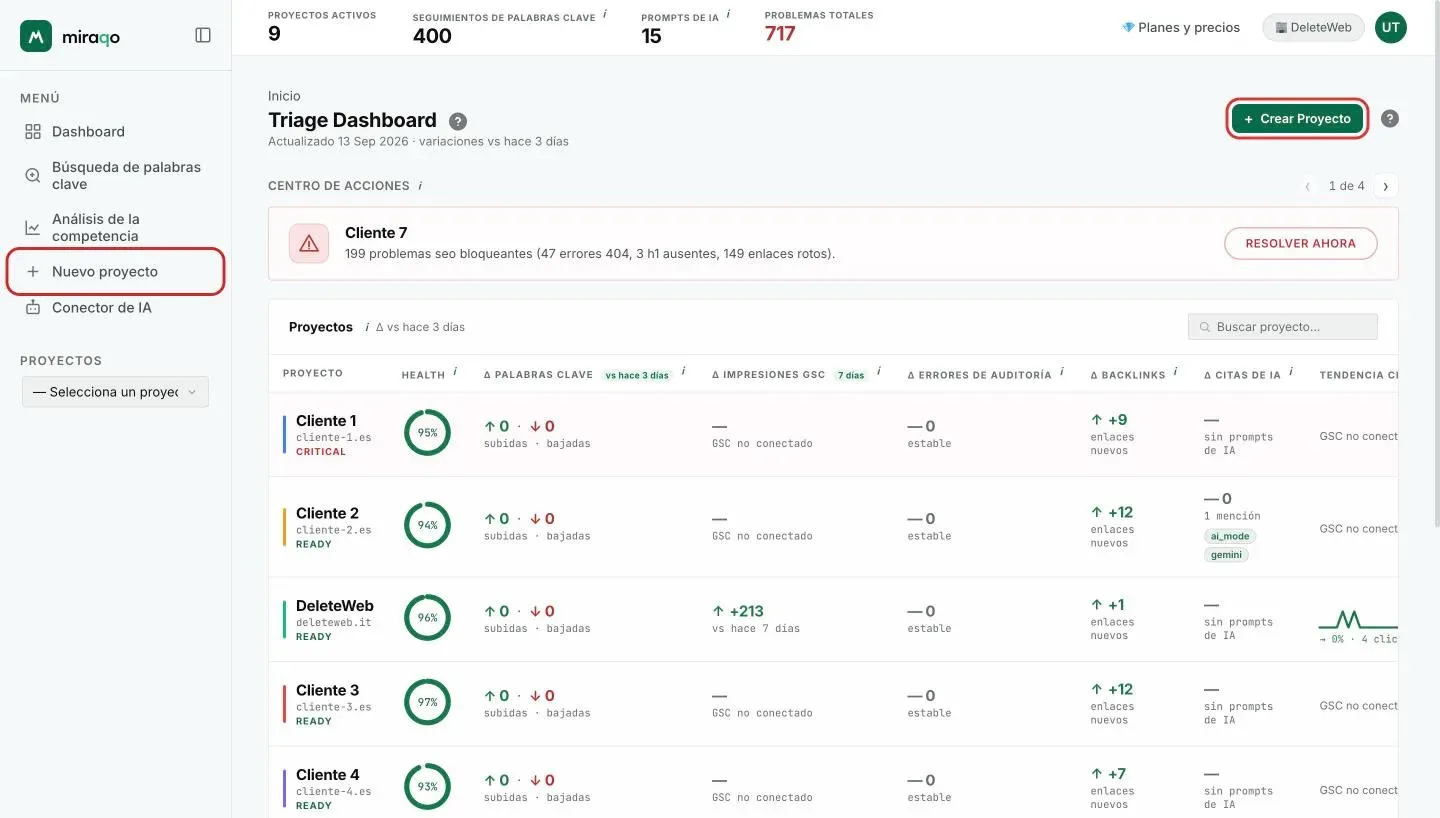Click the 96% health ring for DeleteWeb
The height and width of the screenshot is (818, 1440).
coord(428,618)
